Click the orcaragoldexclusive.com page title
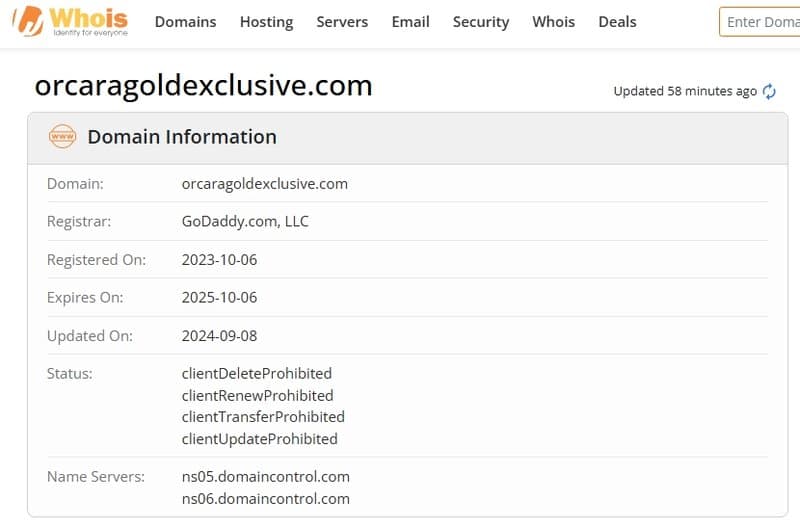Screen dimensions: 800x527 click(x=203, y=86)
